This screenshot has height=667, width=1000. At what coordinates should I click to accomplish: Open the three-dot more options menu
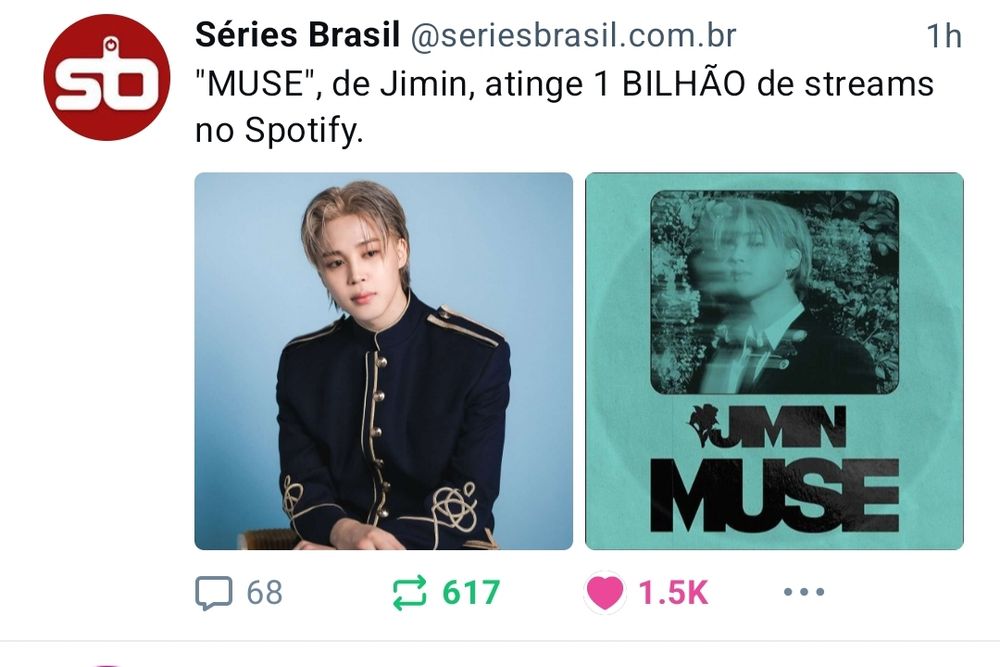pyautogui.click(x=804, y=592)
